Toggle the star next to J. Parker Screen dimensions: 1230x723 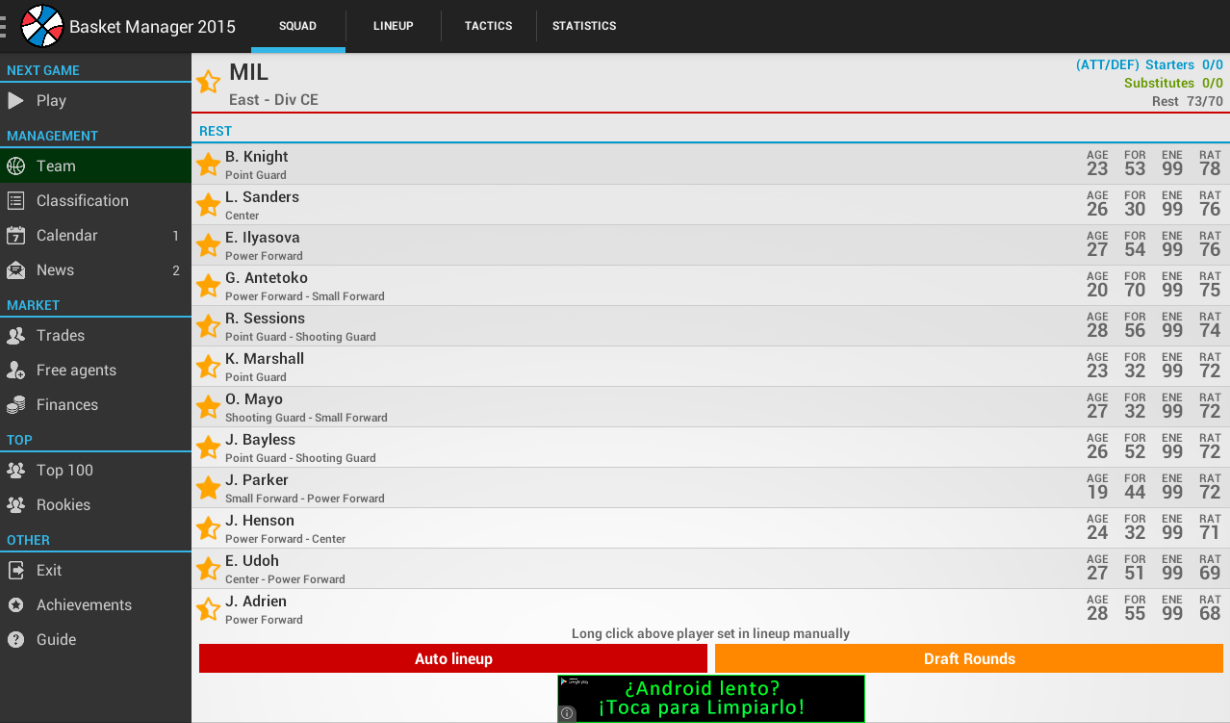[x=208, y=488]
